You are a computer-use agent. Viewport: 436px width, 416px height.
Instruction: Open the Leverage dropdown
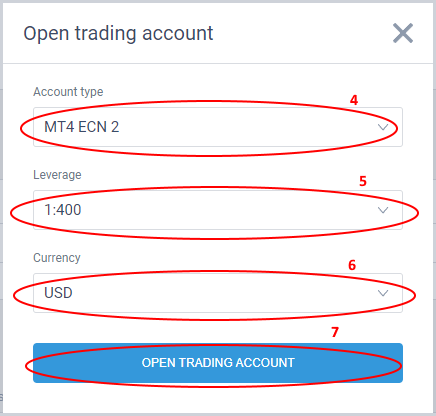point(218,210)
